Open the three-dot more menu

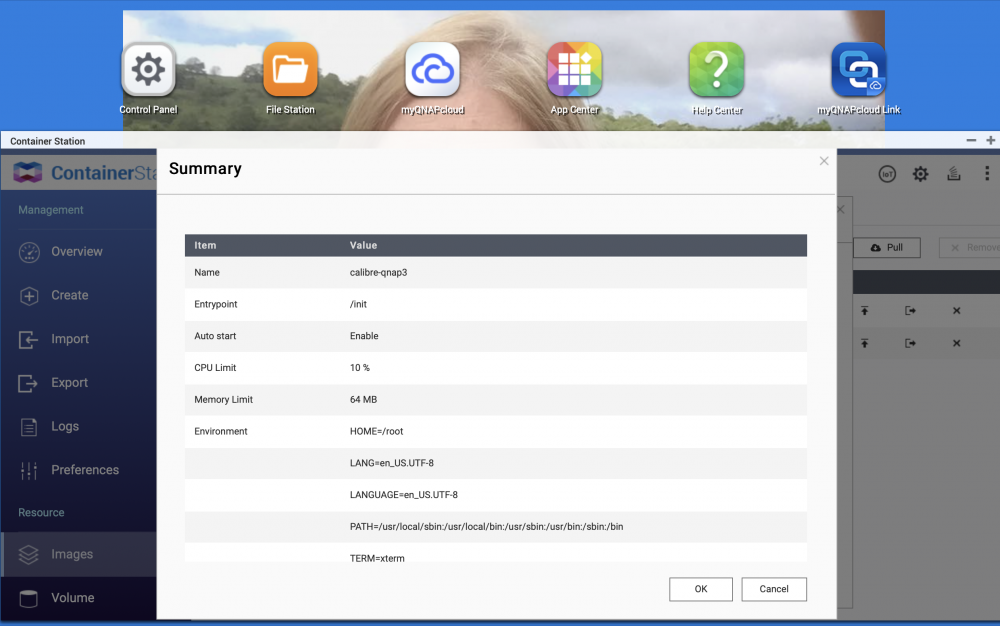point(987,173)
